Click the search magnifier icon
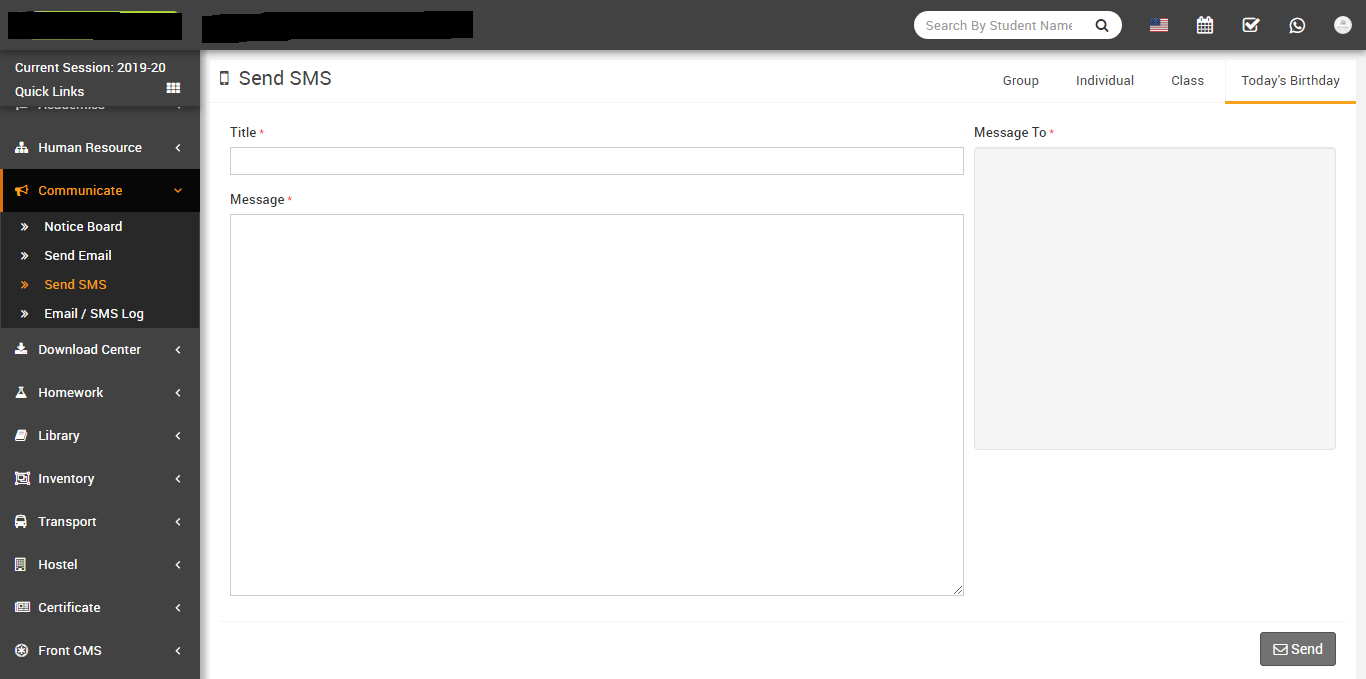This screenshot has width=1366, height=679. [1102, 26]
